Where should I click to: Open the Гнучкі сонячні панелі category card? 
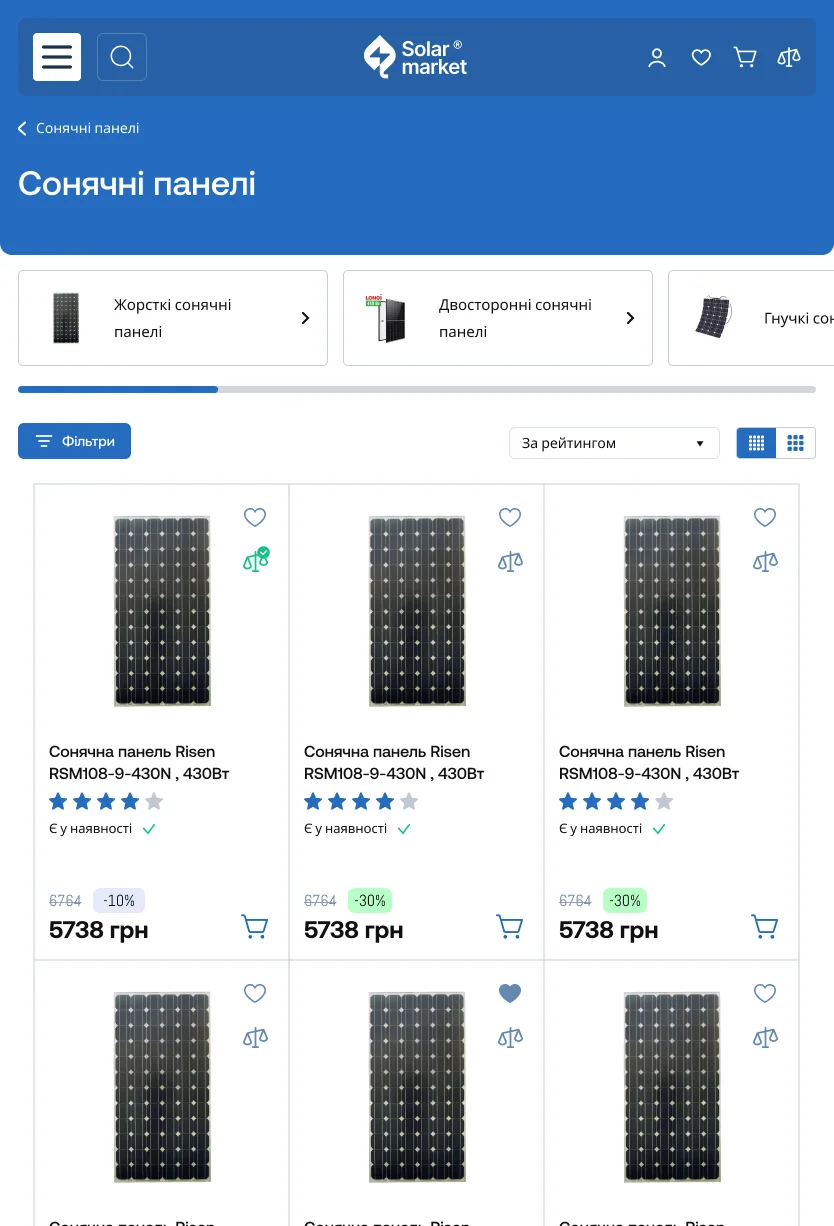pos(751,318)
